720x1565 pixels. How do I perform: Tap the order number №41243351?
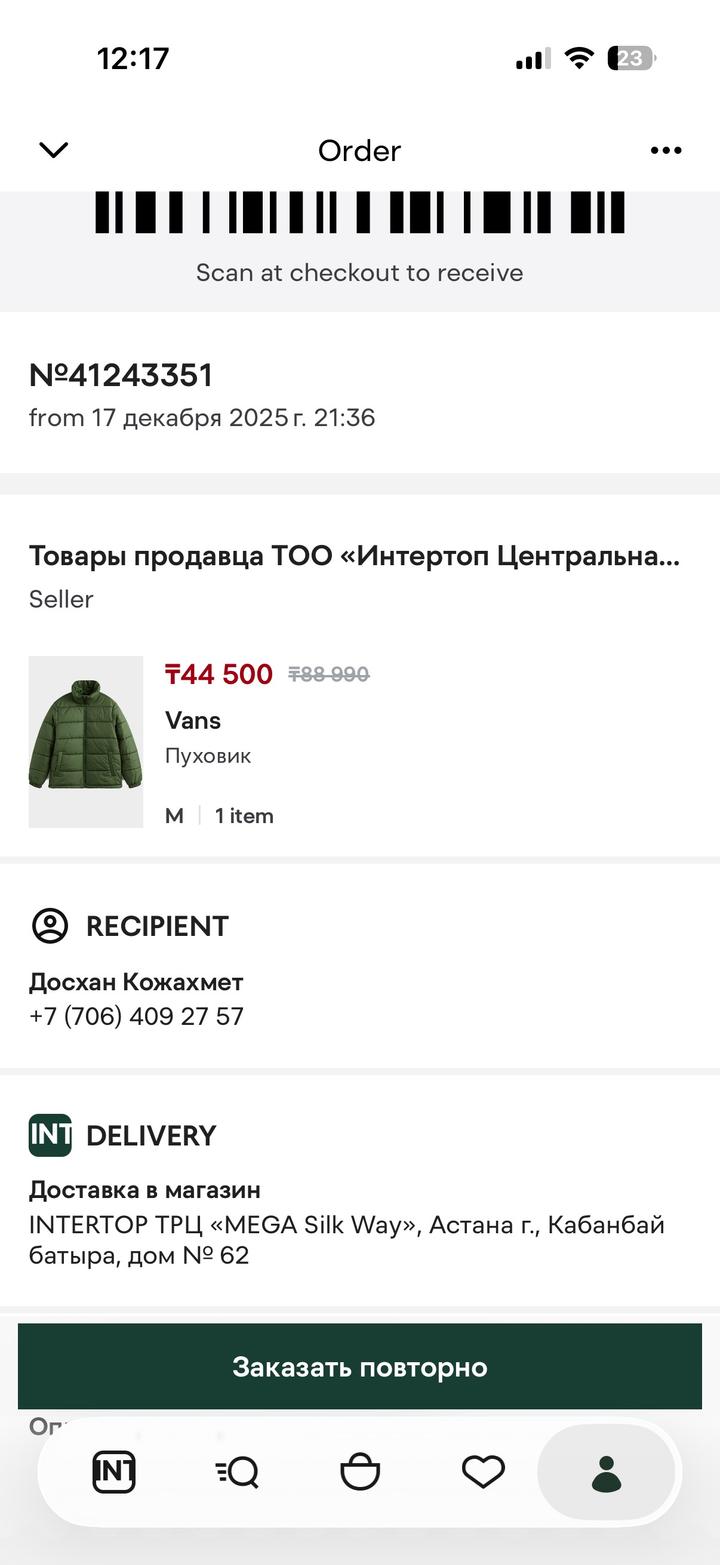tap(121, 375)
